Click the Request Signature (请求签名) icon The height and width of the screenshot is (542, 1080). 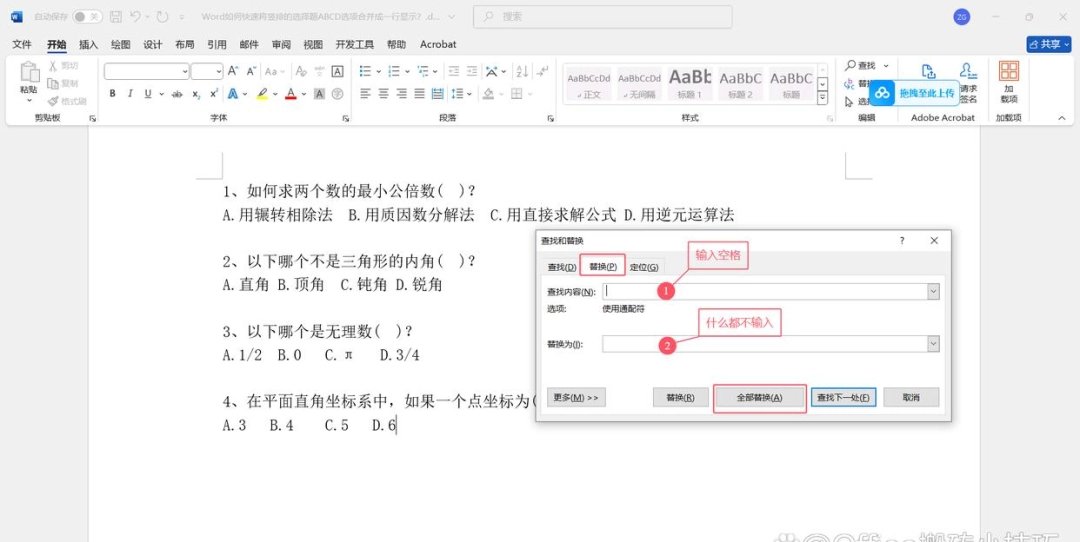click(968, 71)
